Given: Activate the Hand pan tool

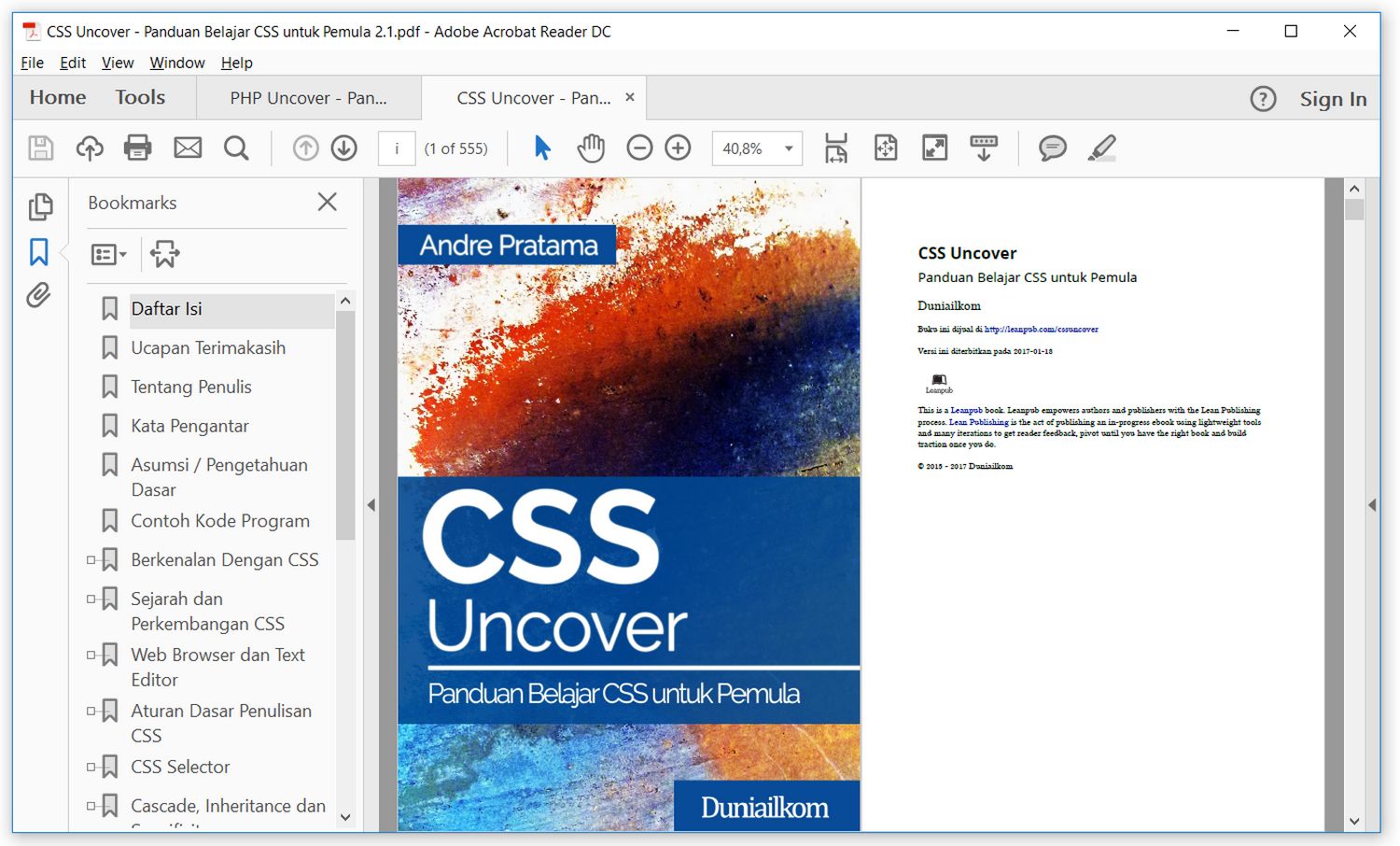Looking at the screenshot, I should click(591, 148).
